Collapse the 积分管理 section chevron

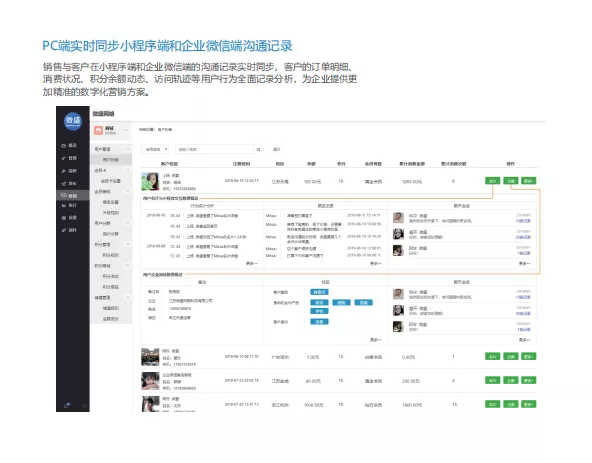tap(128, 244)
